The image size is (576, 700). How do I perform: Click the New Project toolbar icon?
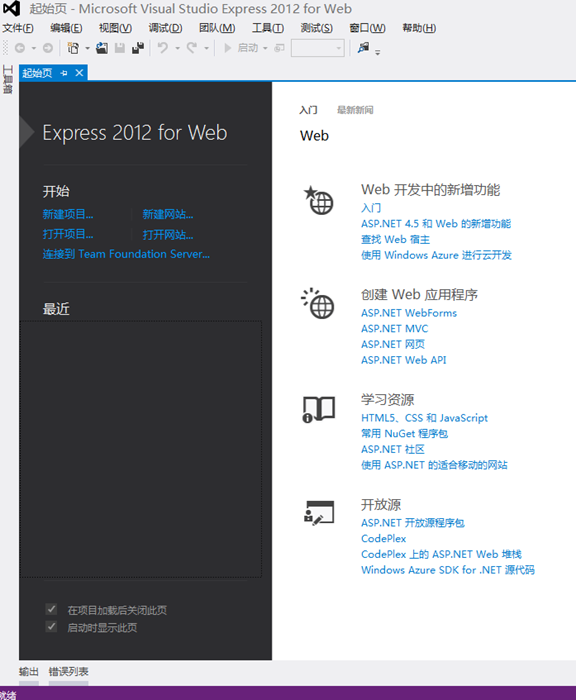73,48
